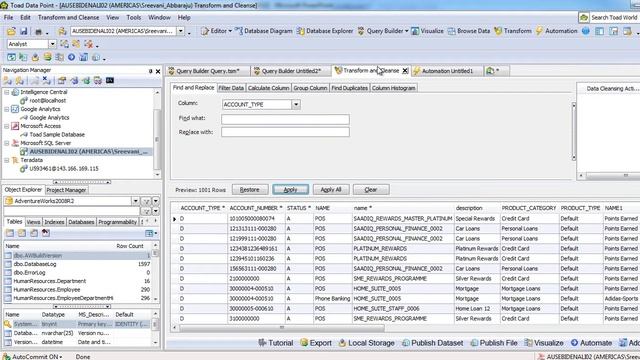Open the AdventureWorks2008R2 database dropdown
The image size is (640, 360).
(x=135, y=201)
